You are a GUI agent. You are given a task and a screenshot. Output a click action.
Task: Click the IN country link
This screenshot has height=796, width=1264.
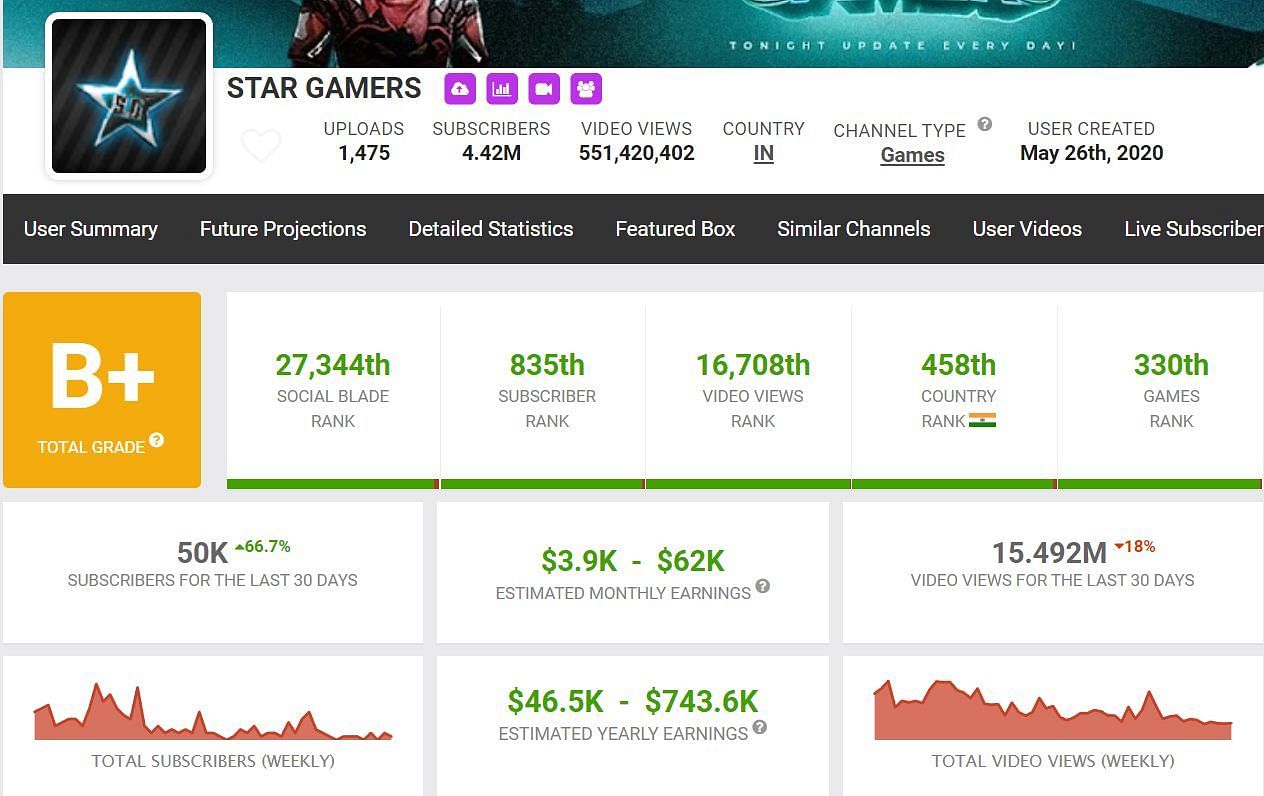click(x=764, y=154)
